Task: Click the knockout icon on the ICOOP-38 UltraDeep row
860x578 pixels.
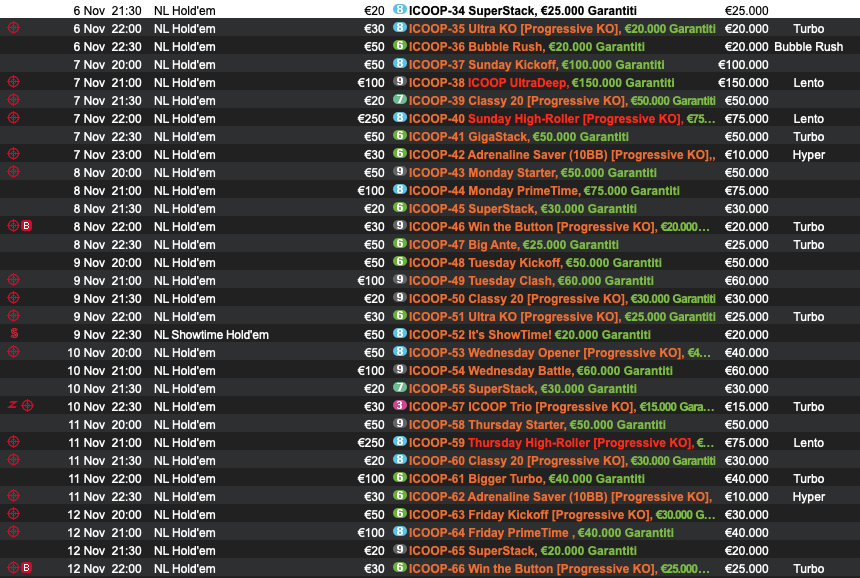Action: [14, 82]
